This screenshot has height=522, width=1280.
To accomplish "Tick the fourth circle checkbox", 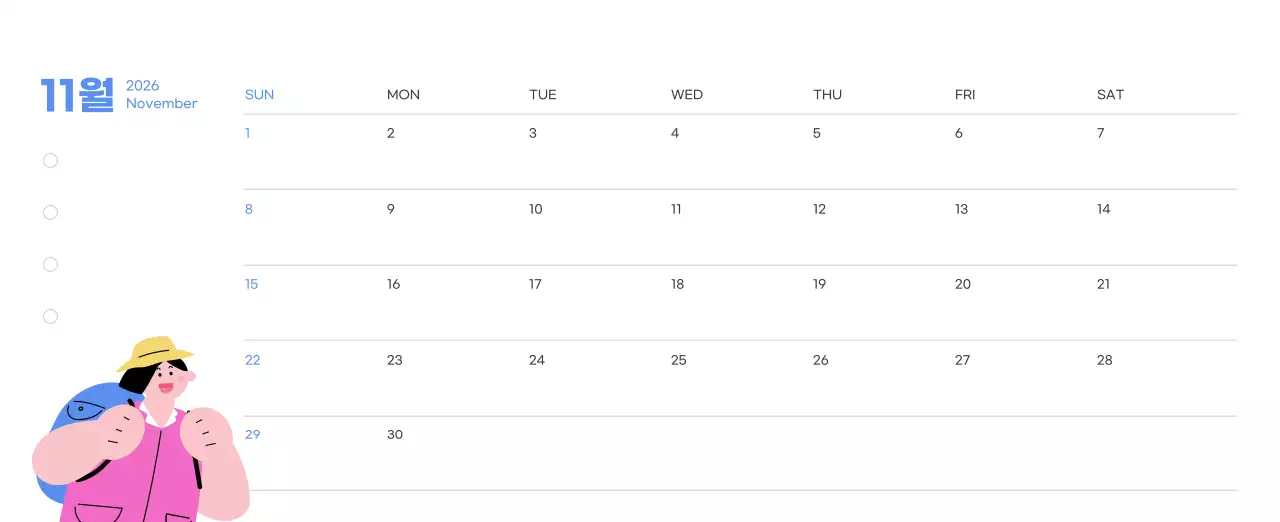I will point(51,316).
